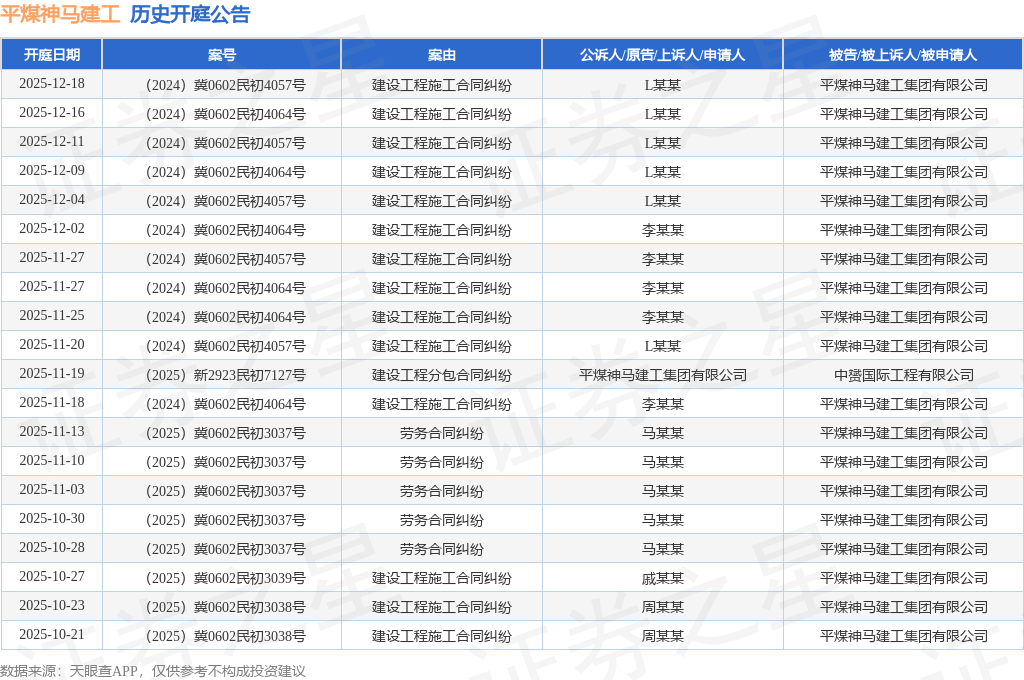Click plaintiff 李某某 in the 2025-11-25 row
Image resolution: width=1024 pixels, height=680 pixels.
click(662, 317)
